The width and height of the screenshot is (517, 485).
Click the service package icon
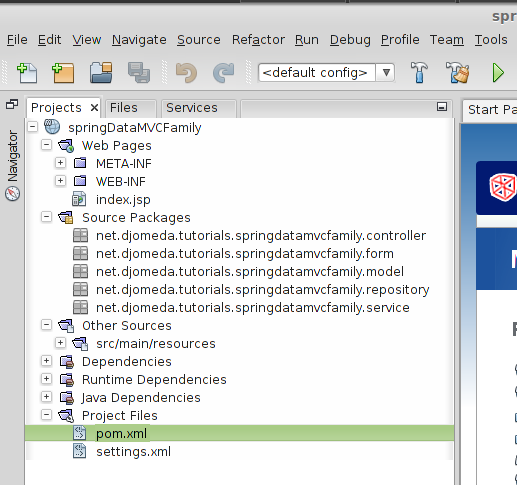80,307
